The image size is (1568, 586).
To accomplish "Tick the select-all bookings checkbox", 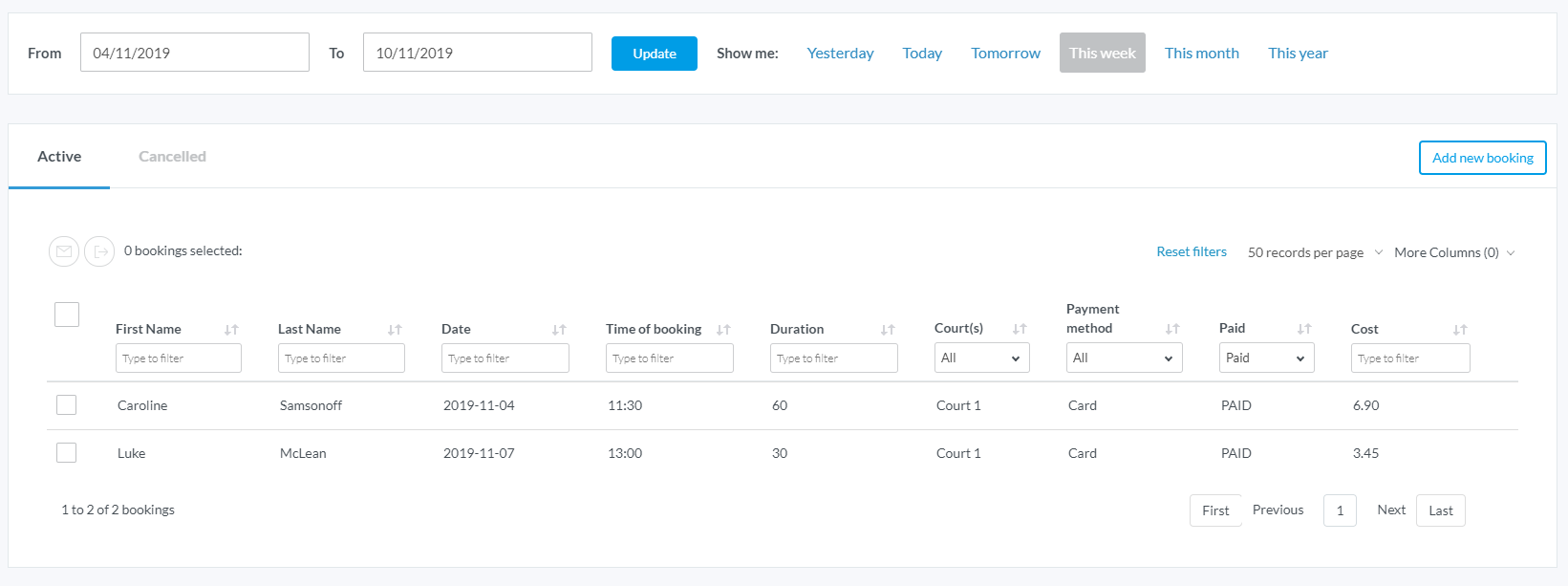I will coord(67,315).
